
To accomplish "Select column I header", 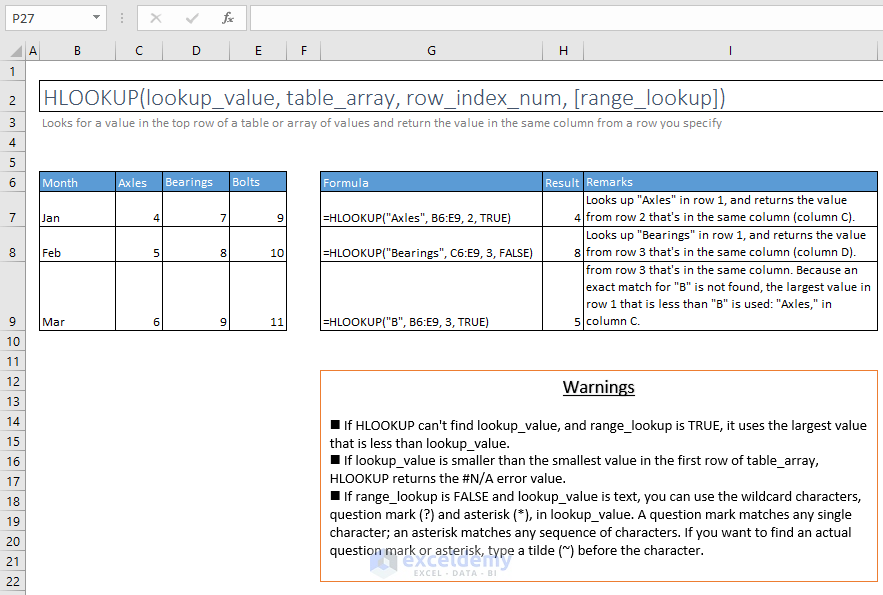I will point(730,51).
